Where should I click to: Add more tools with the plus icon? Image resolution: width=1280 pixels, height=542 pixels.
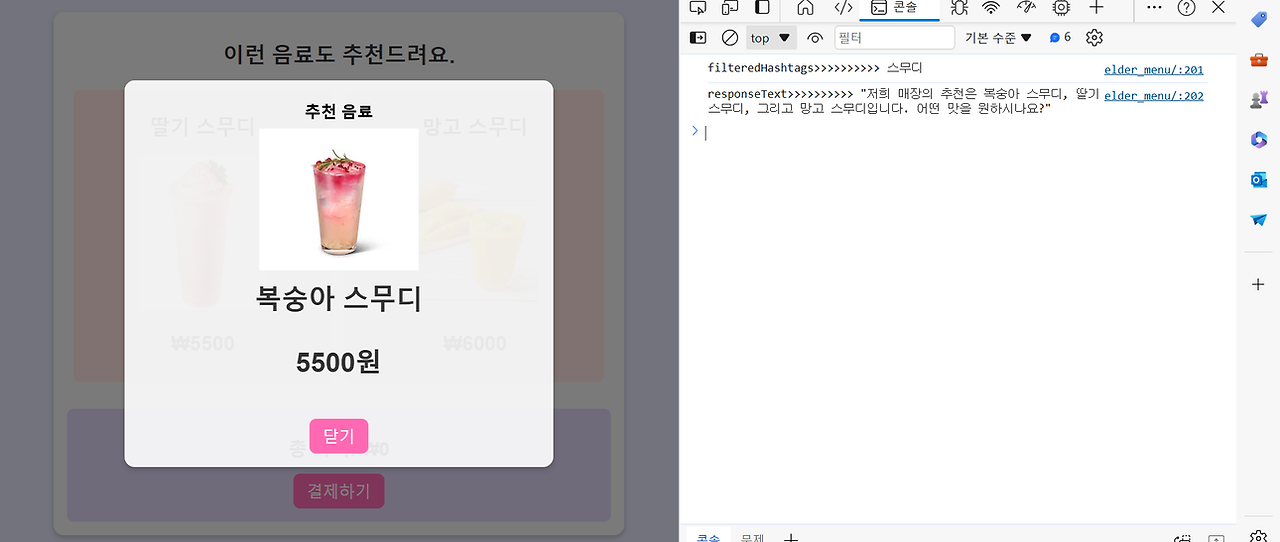coord(1096,8)
